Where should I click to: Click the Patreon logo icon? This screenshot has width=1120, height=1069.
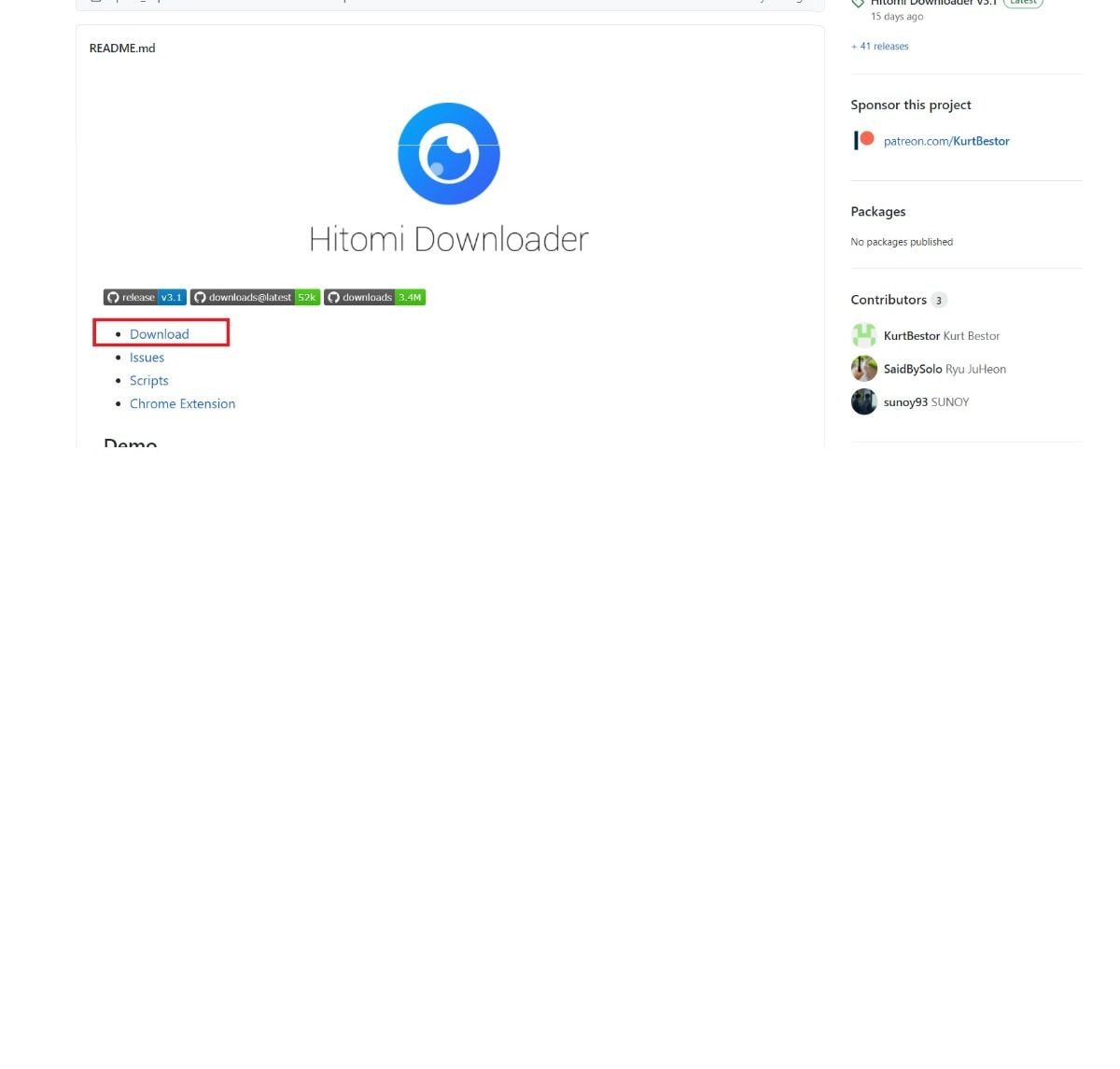[x=863, y=140]
